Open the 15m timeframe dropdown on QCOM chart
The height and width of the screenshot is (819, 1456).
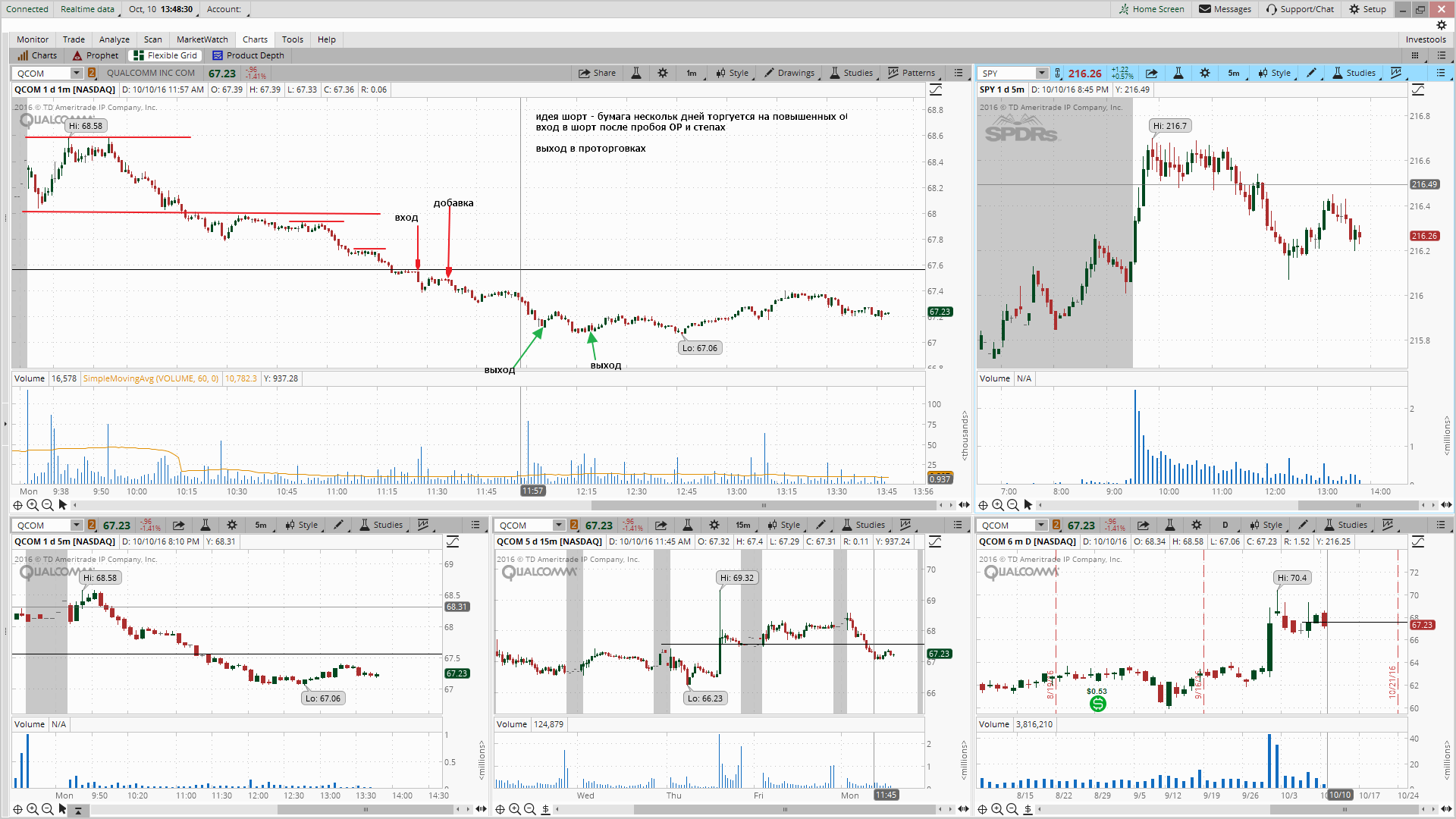pos(744,525)
